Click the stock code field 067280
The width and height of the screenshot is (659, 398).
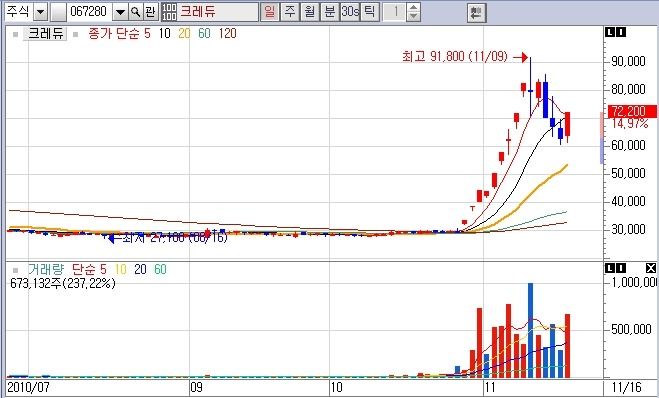pos(89,12)
